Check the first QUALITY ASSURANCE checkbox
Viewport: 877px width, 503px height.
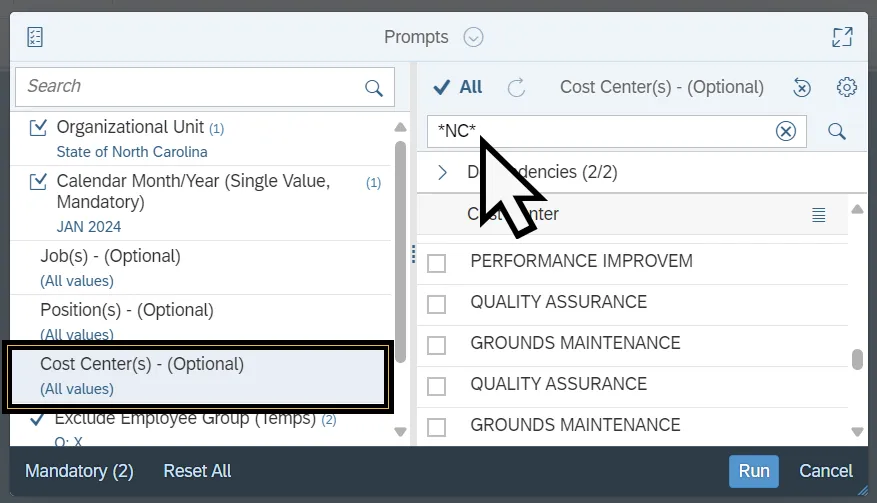click(x=437, y=304)
